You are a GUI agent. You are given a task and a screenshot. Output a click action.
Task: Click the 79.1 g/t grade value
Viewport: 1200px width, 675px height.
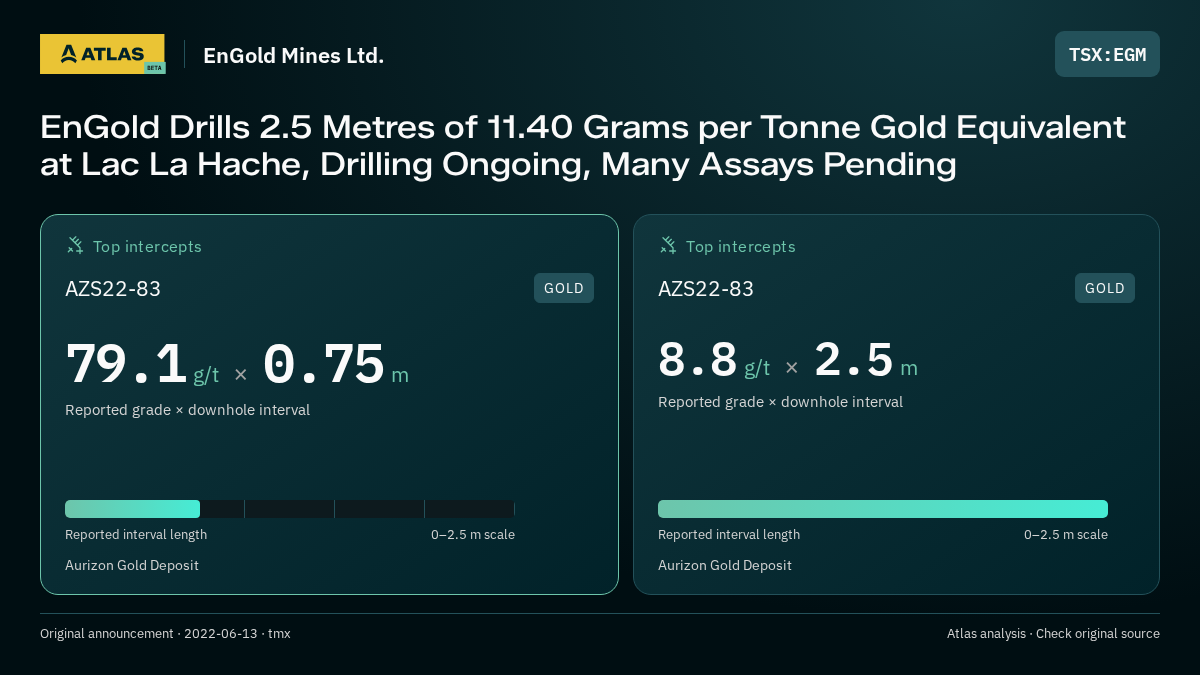(142, 365)
